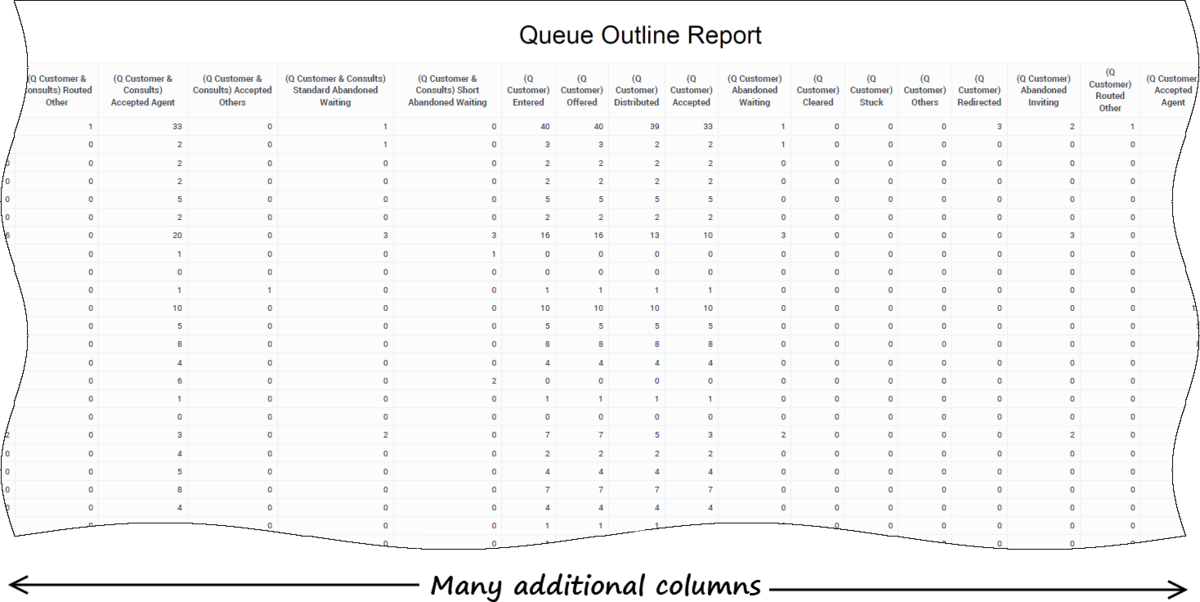
Task: Click the (Q Customer) Routed Other column header
Action: [x=1110, y=89]
